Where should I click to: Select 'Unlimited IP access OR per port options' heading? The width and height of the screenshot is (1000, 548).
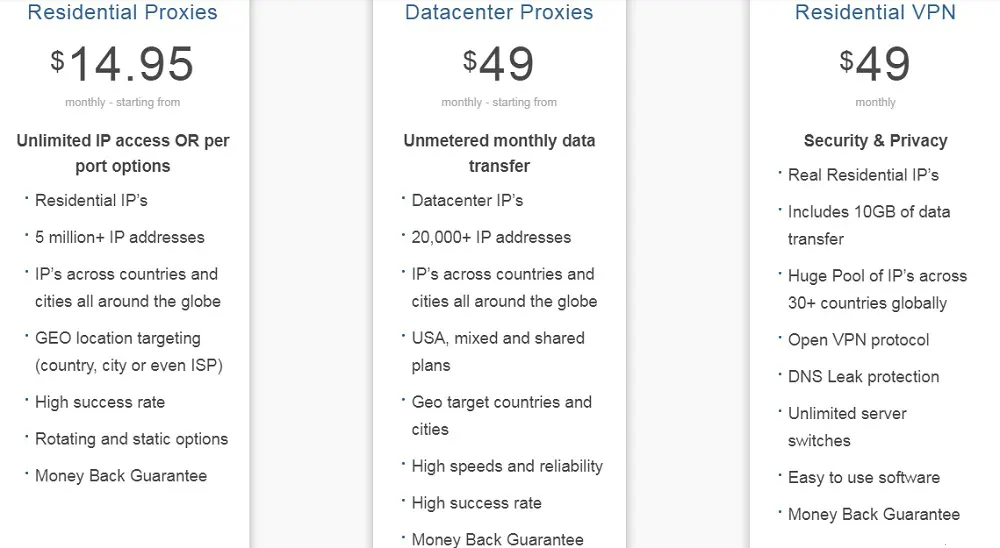point(123,153)
